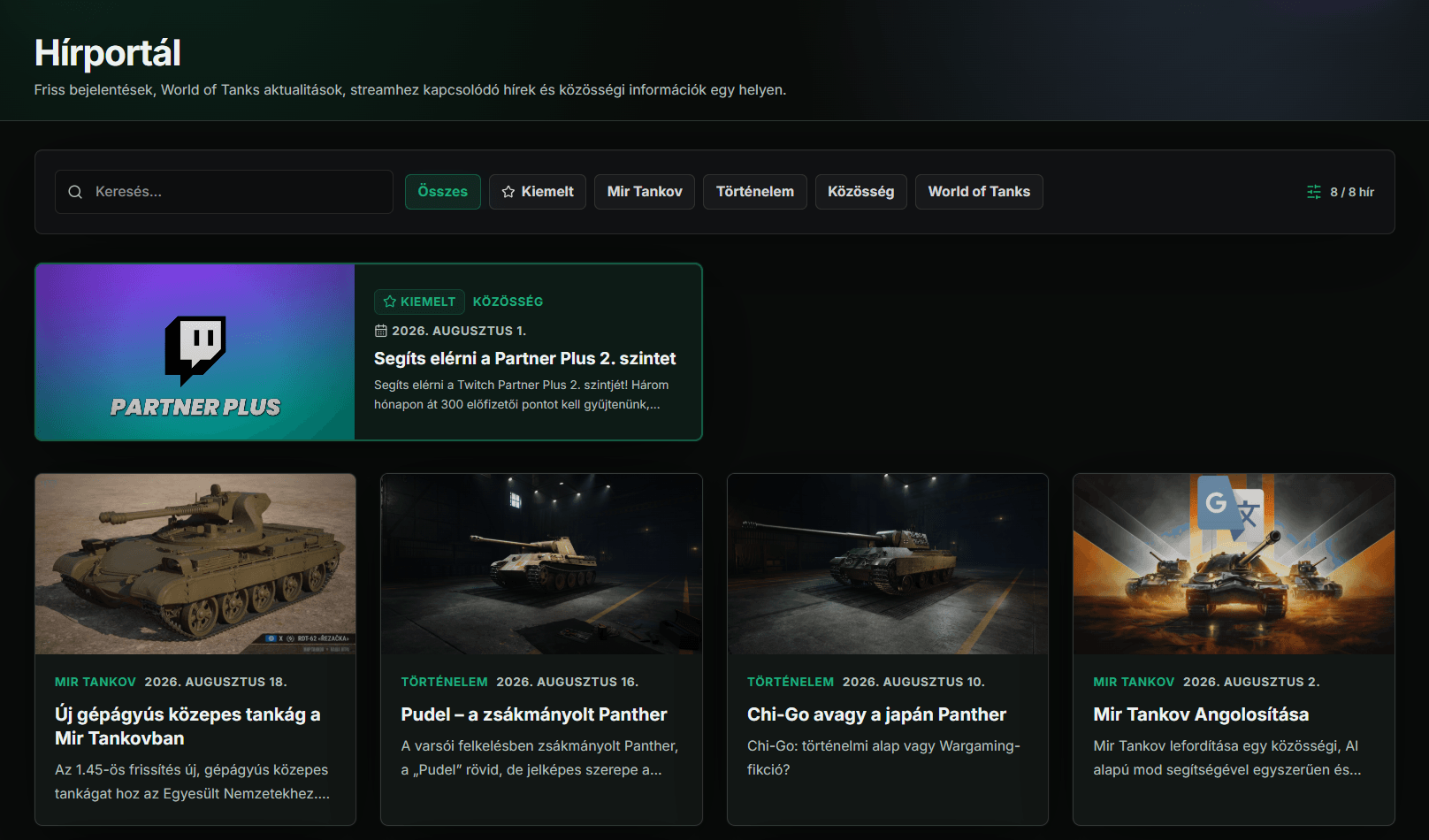Click date 2026. AUGUSZTUS 2.

[x=1251, y=682]
